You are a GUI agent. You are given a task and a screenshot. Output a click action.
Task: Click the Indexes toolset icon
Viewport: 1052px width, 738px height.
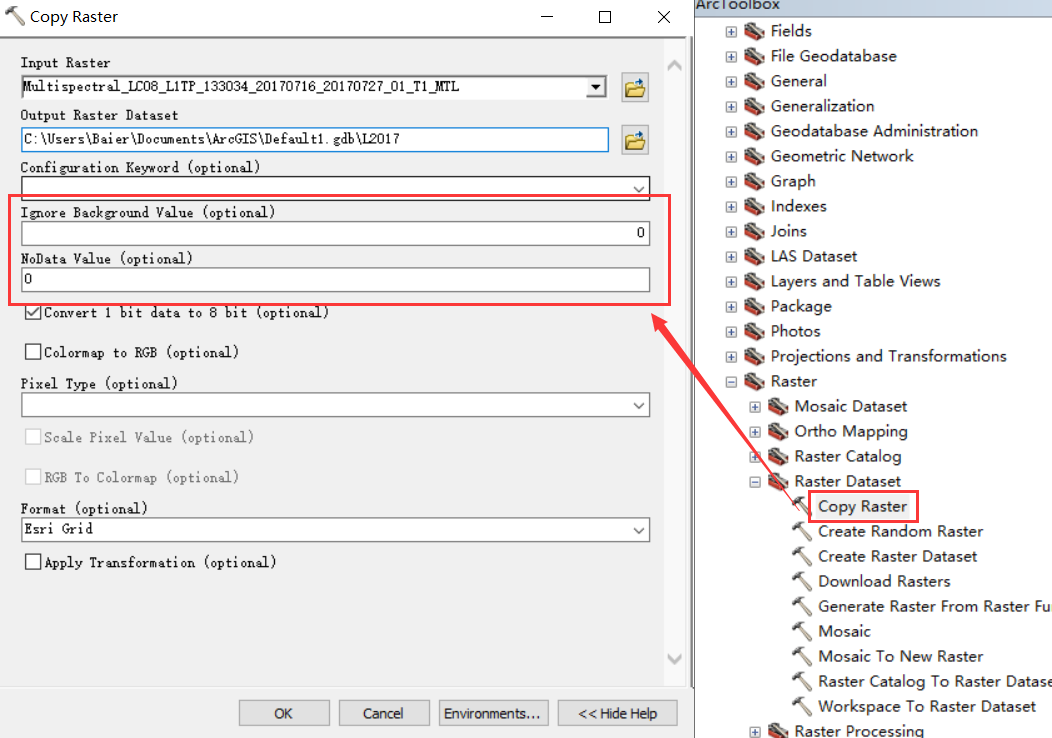point(755,206)
